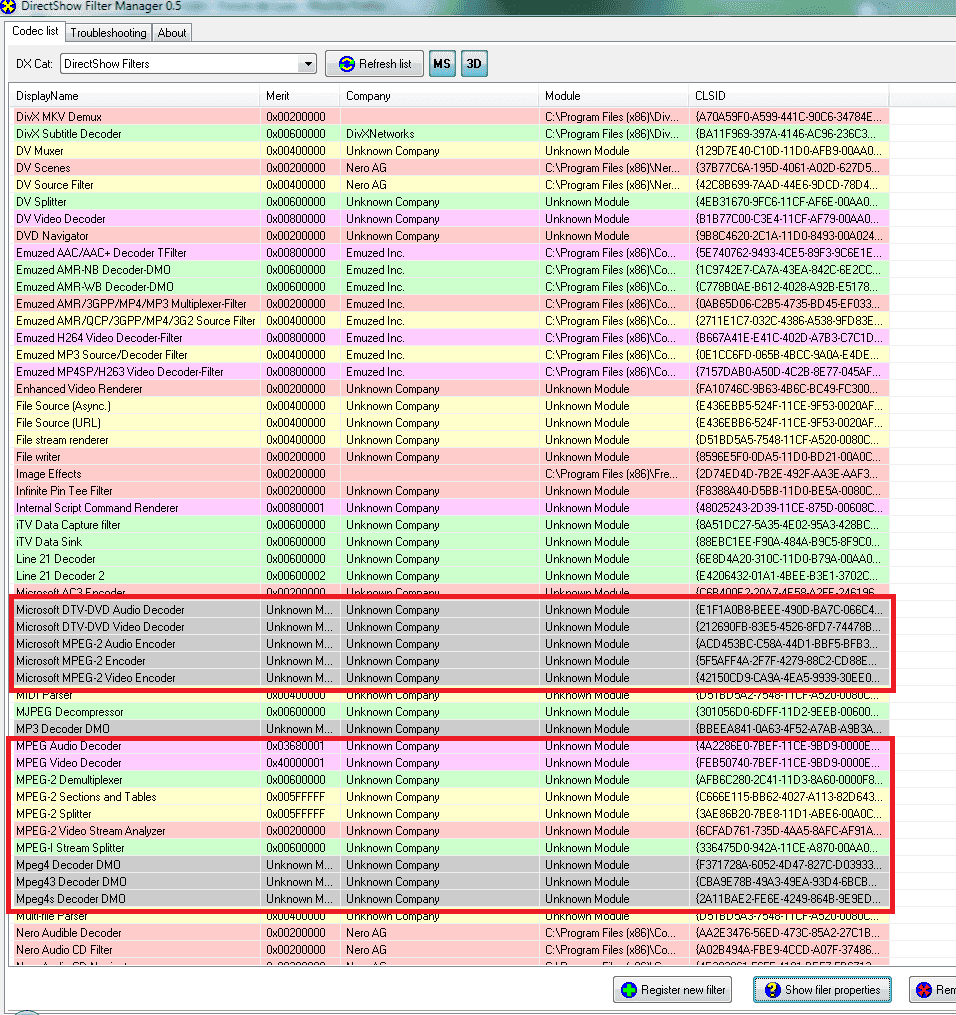Select Emuzed H264 Video Decoder-Filter
This screenshot has height=1015, width=956.
click(x=451, y=337)
